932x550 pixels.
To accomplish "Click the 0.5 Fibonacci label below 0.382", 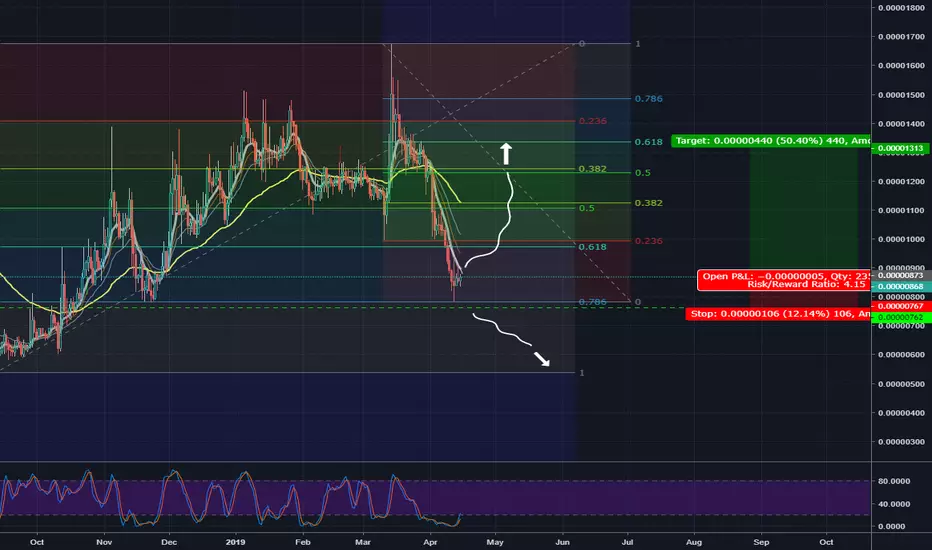I will pos(587,208).
